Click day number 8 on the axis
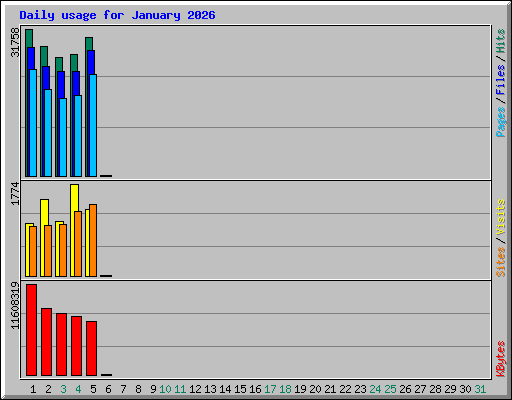Image resolution: width=512 pixels, height=400 pixels. click(138, 389)
